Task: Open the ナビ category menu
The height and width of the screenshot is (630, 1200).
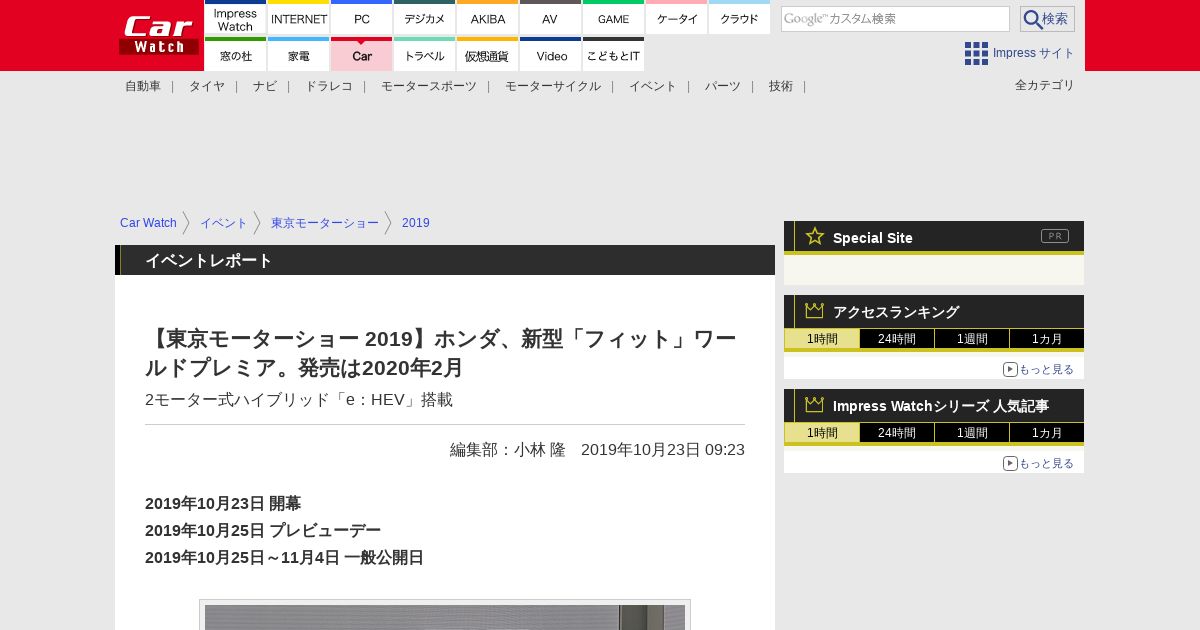Action: coord(265,86)
